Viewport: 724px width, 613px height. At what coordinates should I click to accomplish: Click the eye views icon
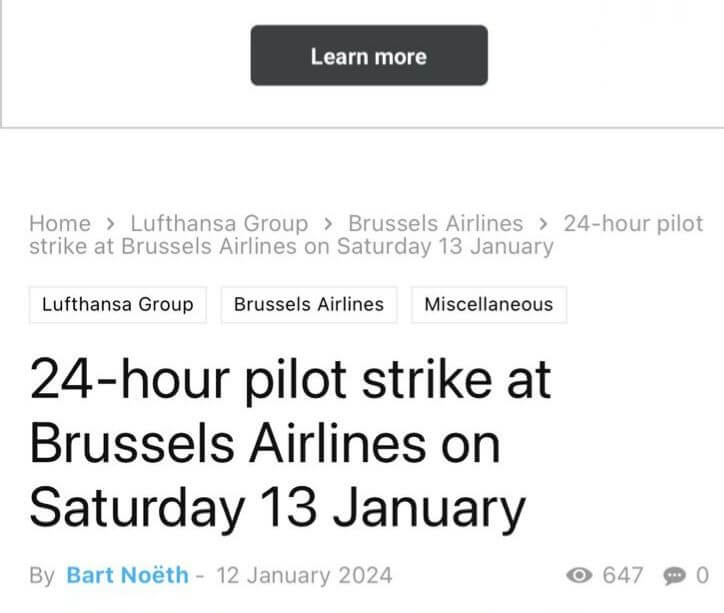(579, 576)
